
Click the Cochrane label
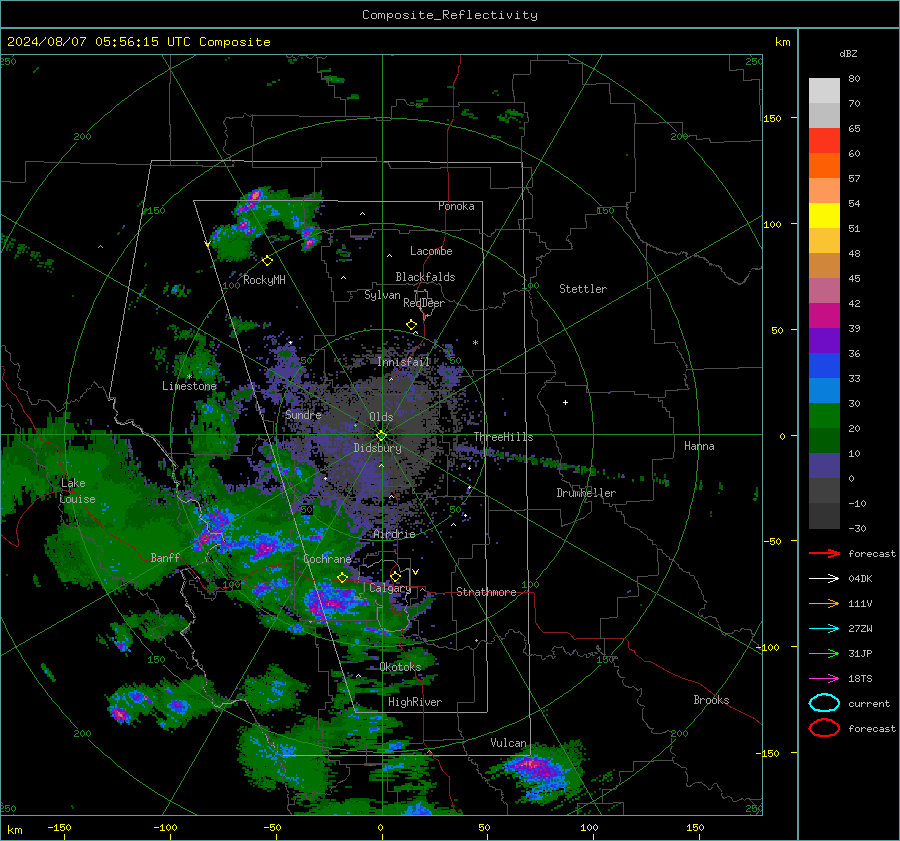[x=327, y=559]
